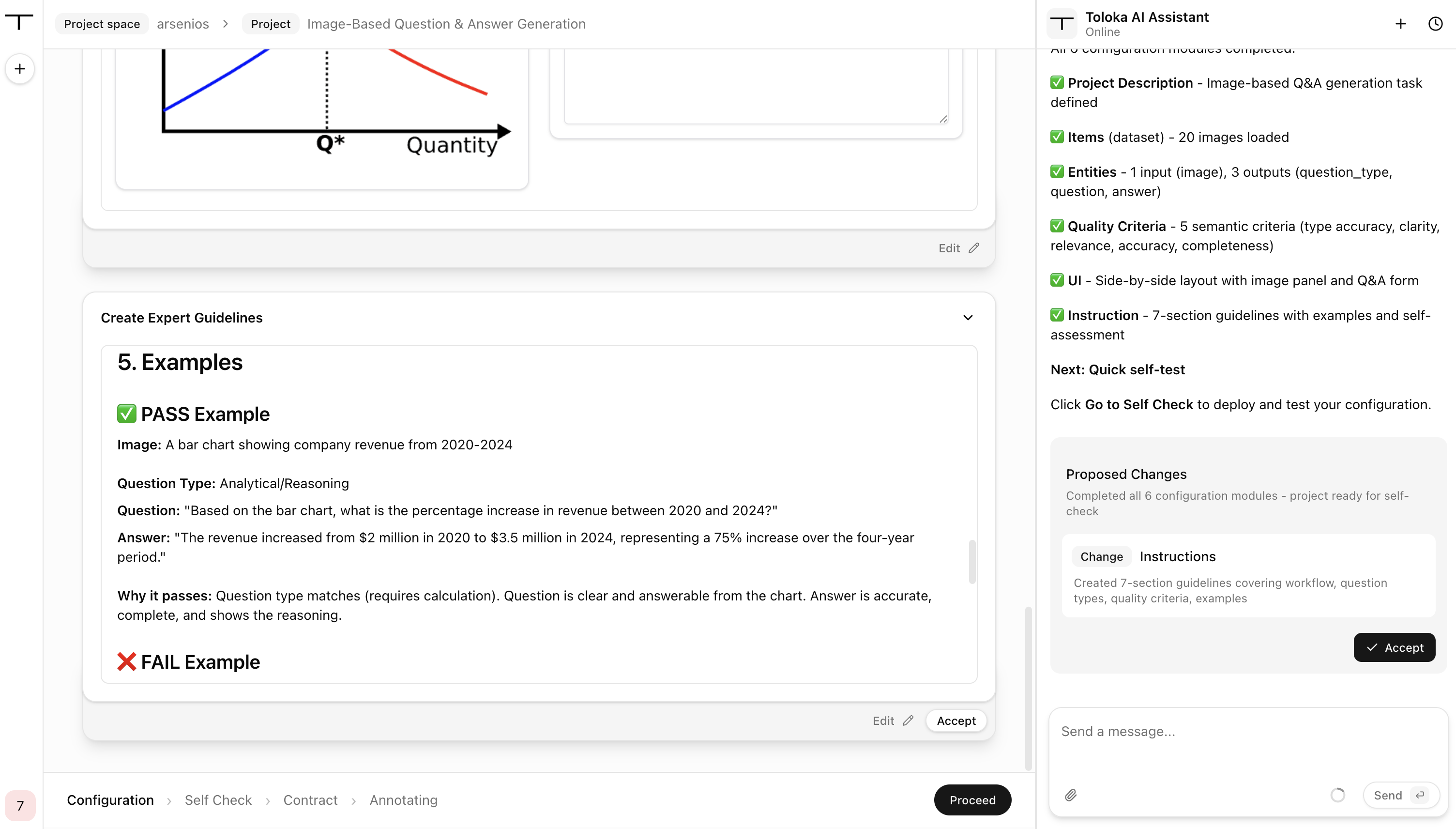Click the Toloka logo icon top-left
The height and width of the screenshot is (829, 1456).
coord(19,22)
